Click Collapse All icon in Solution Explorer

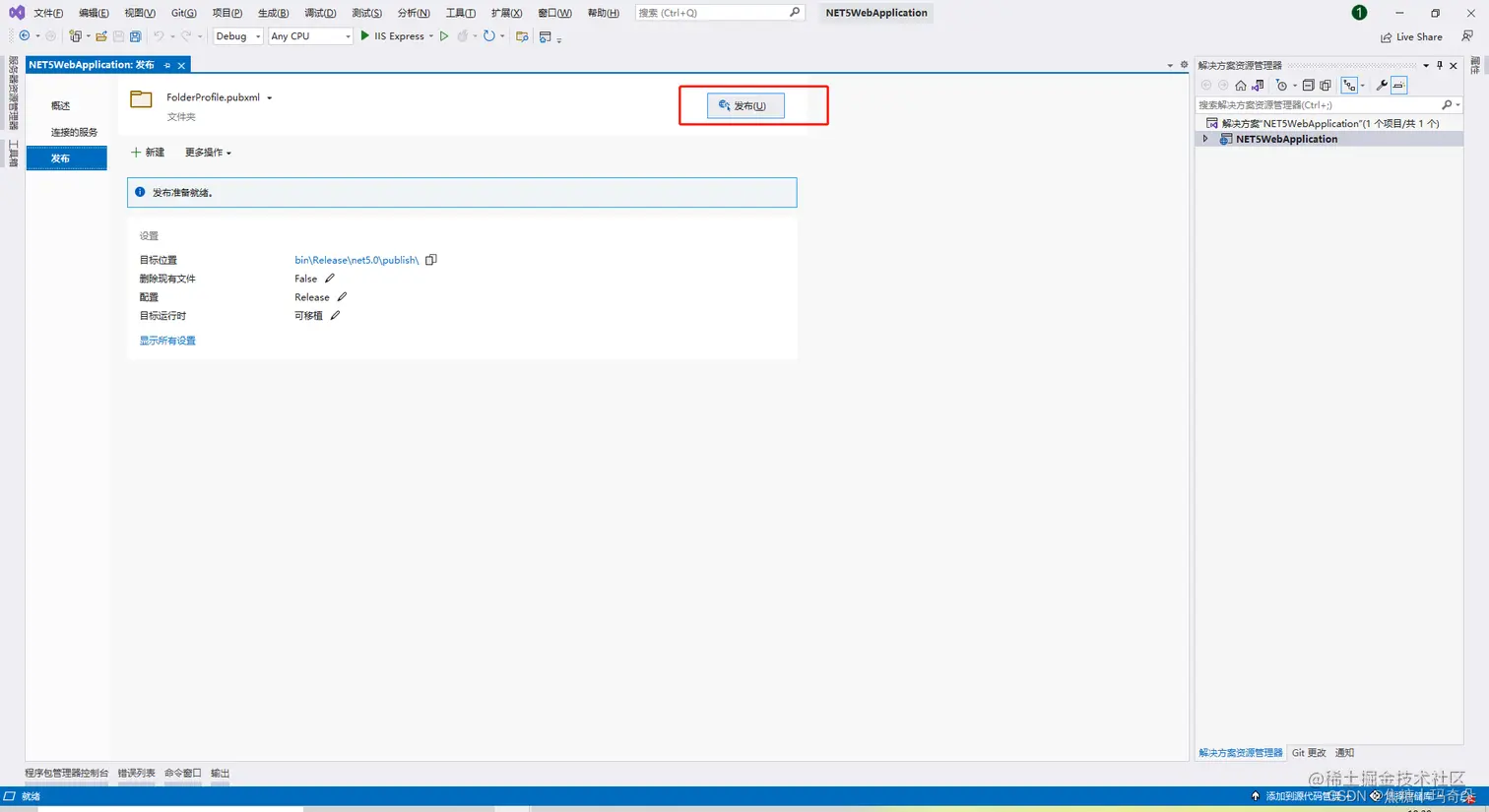pyautogui.click(x=1309, y=86)
